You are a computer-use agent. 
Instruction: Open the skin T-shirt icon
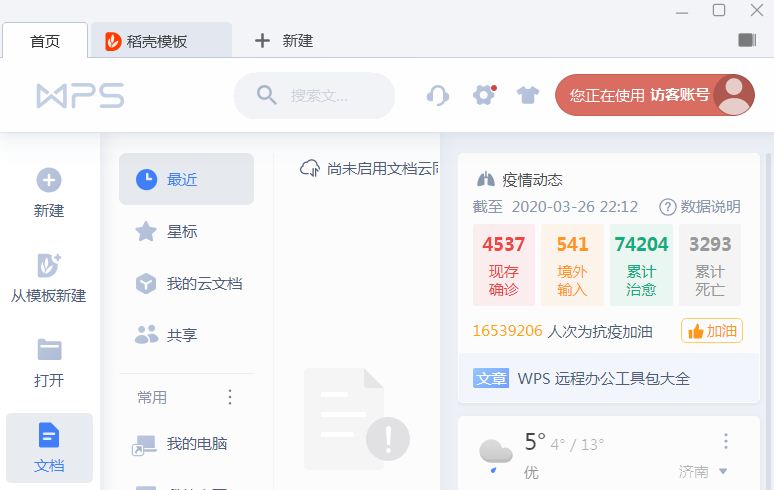[528, 95]
